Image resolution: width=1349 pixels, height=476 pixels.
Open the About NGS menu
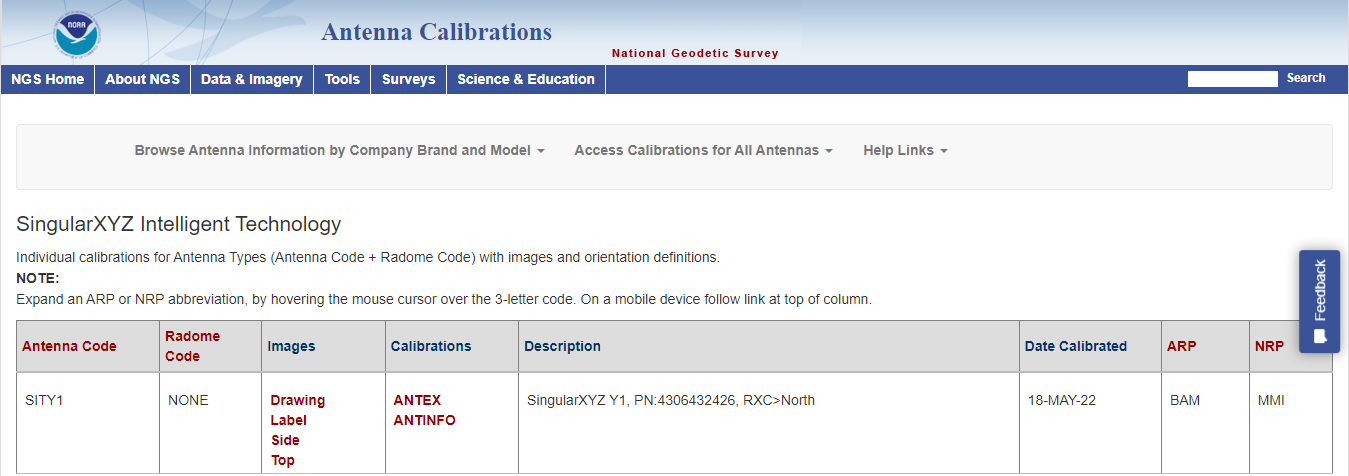click(142, 79)
